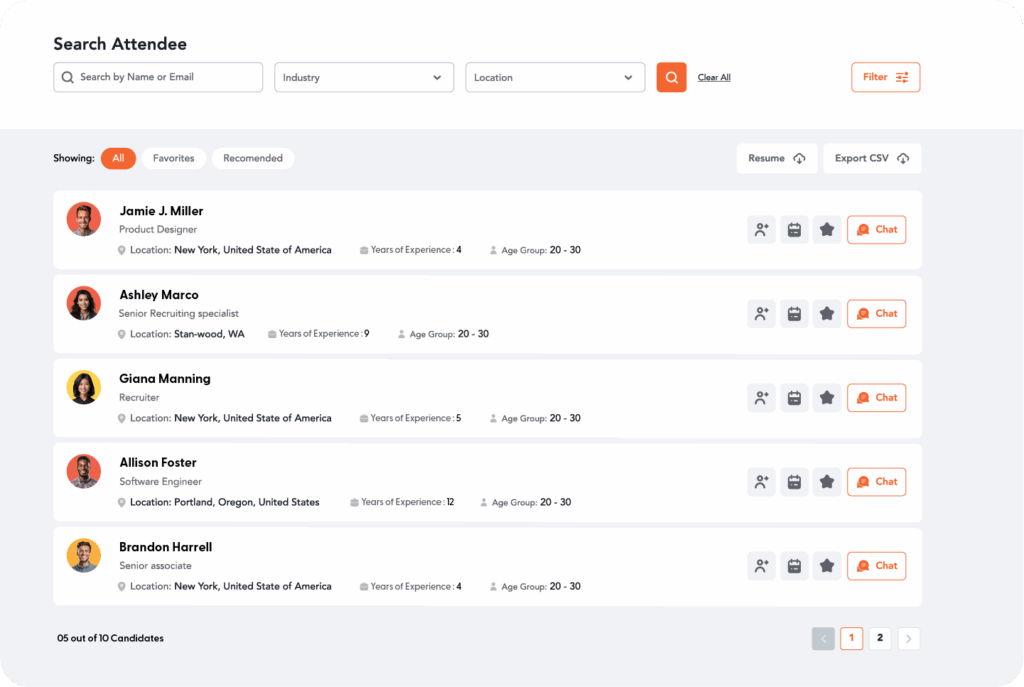
Task: Star Jamie J. Miller as favorite
Action: click(827, 230)
